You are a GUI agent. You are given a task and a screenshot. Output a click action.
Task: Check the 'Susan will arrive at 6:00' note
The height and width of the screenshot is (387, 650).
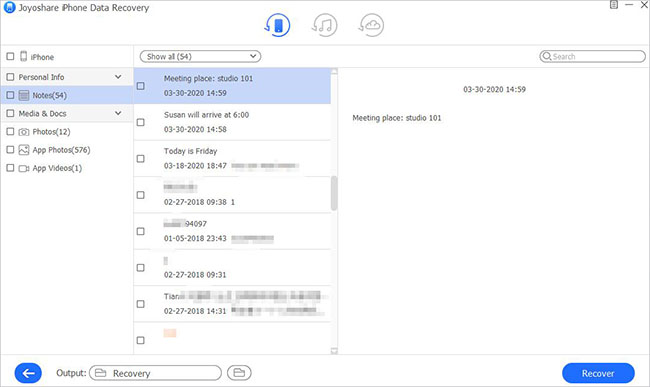141,122
